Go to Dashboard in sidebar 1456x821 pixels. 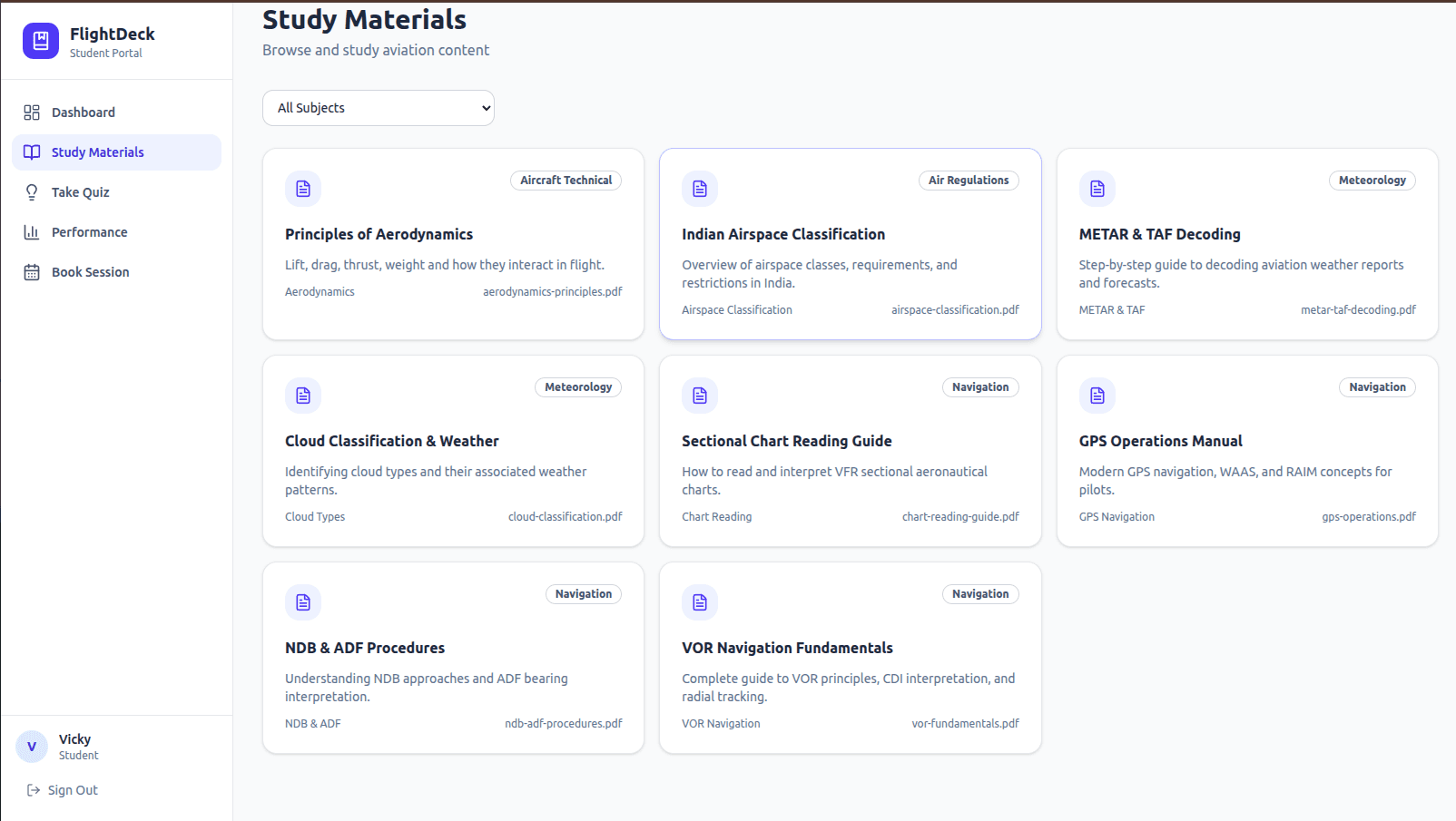116,112
